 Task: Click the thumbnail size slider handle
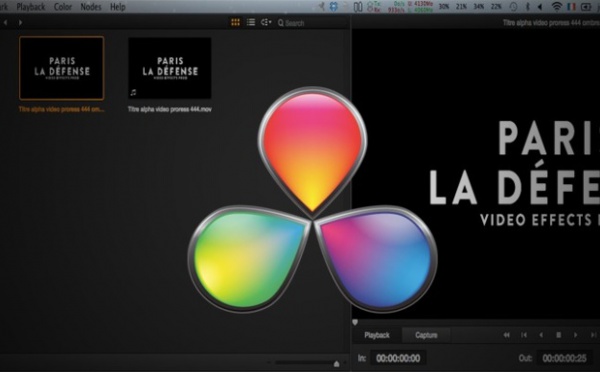(336, 364)
